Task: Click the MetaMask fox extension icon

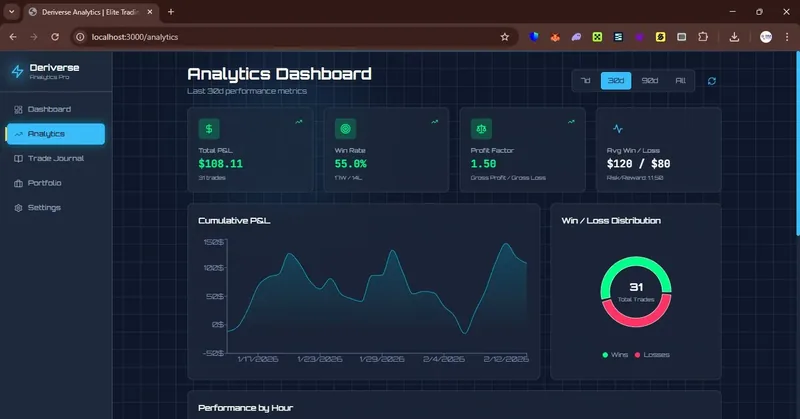Action: click(555, 37)
